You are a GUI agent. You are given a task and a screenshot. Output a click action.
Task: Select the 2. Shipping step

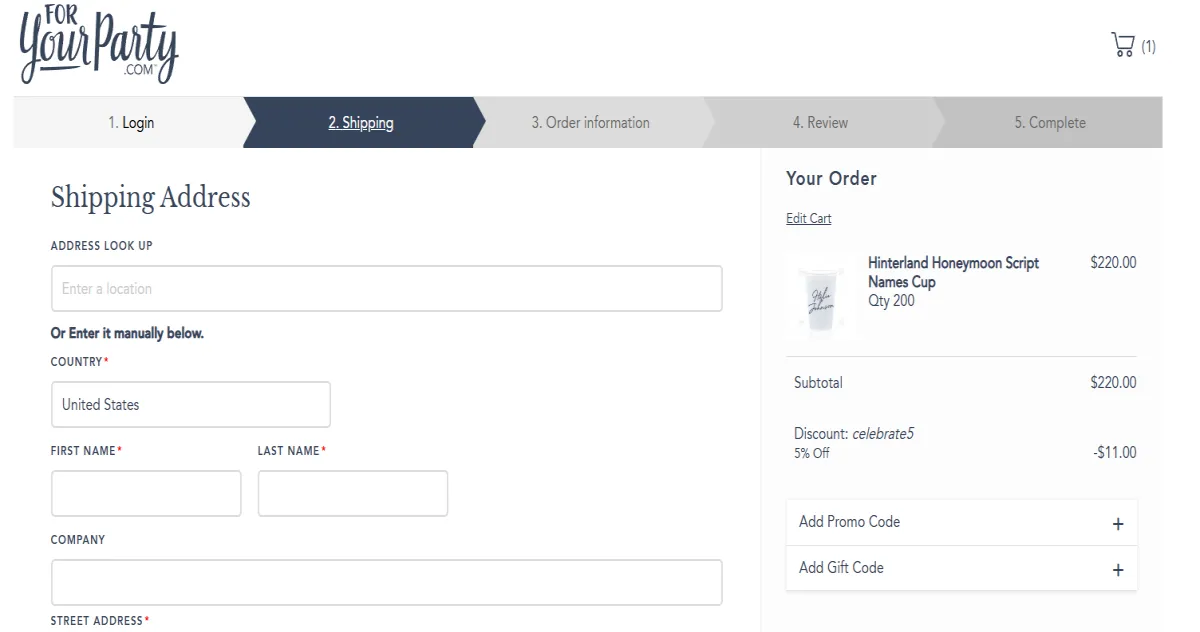point(361,123)
